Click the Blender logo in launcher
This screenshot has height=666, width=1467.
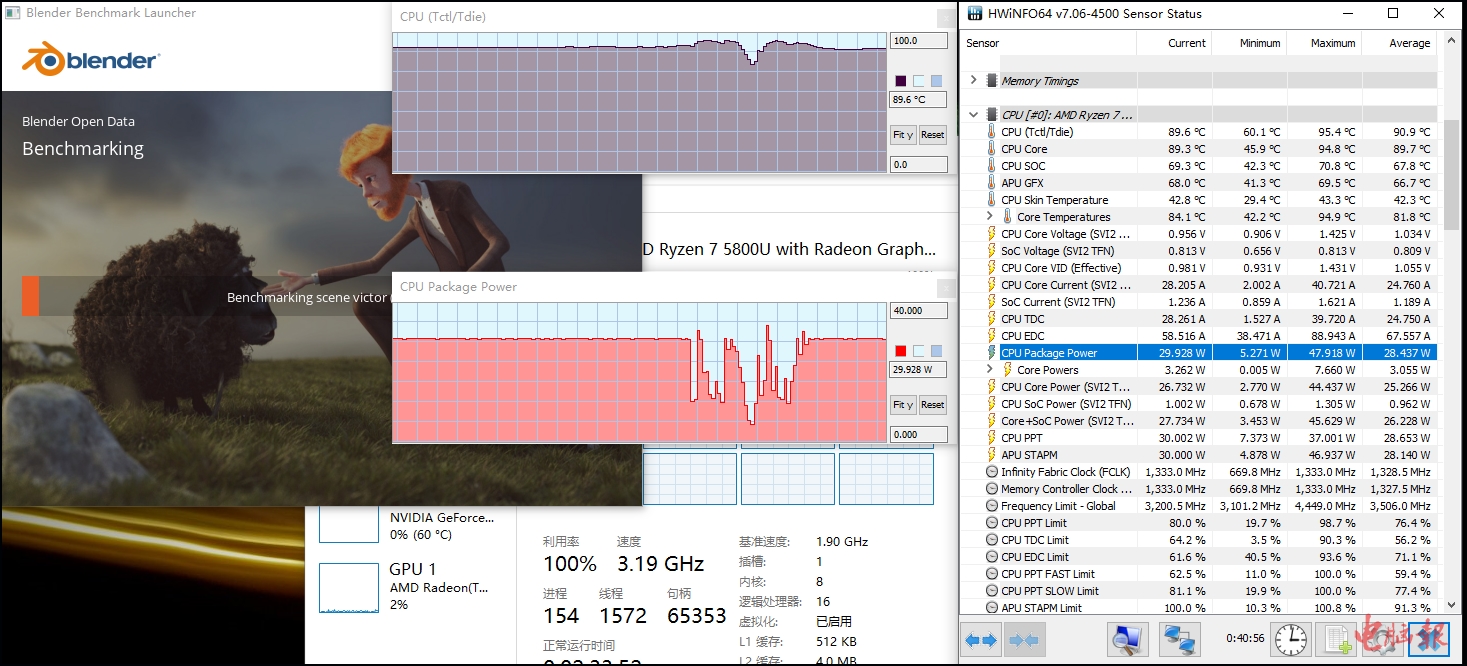(x=91, y=60)
